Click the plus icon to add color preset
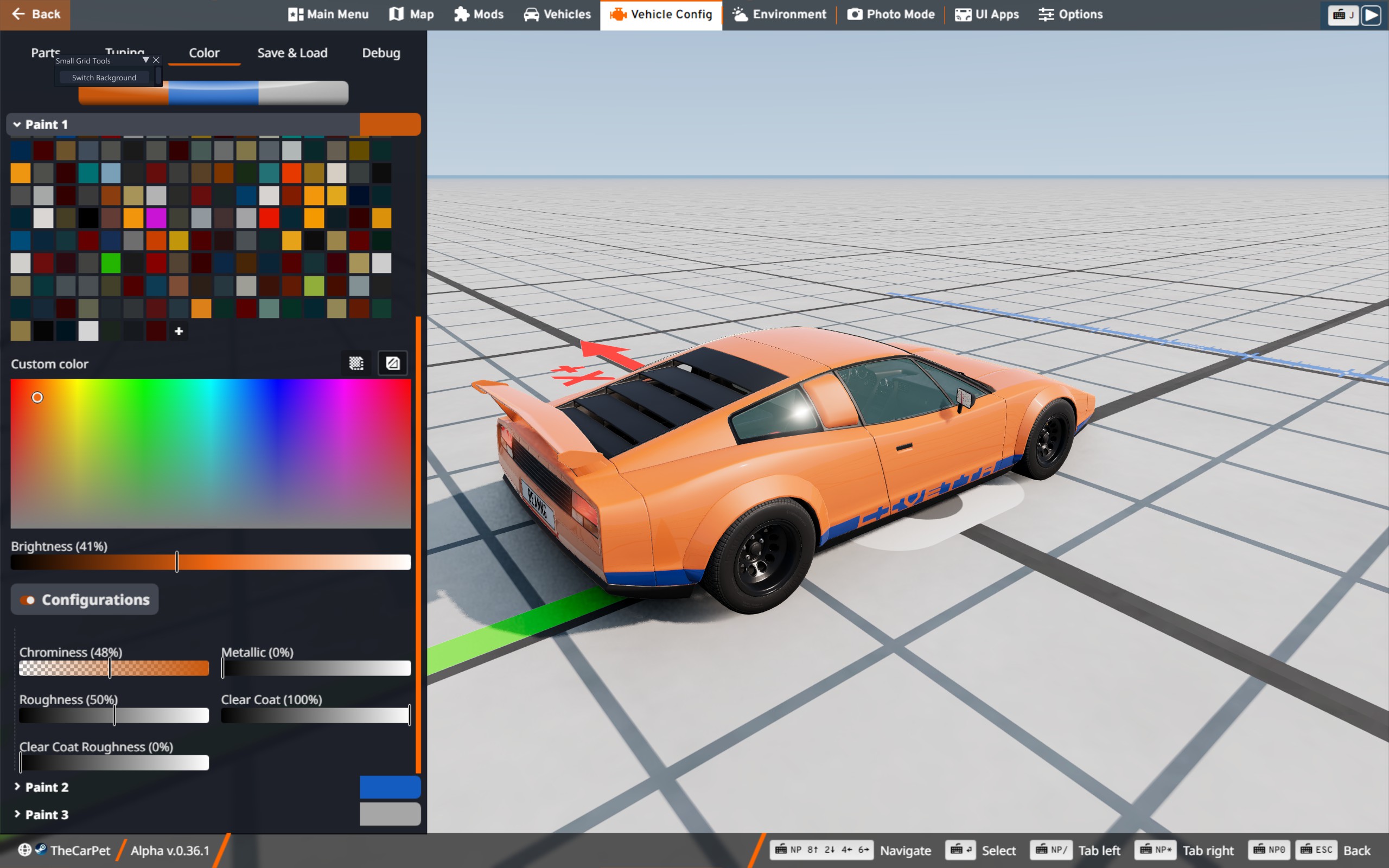The height and width of the screenshot is (868, 1389). 179,331
